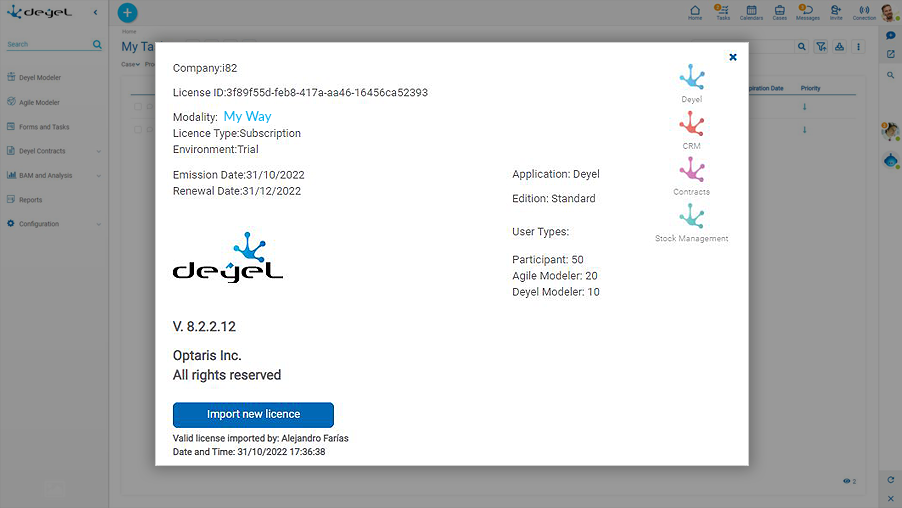902x508 pixels.
Task: Click the bottom right close X icon
Action: pyautogui.click(x=890, y=498)
